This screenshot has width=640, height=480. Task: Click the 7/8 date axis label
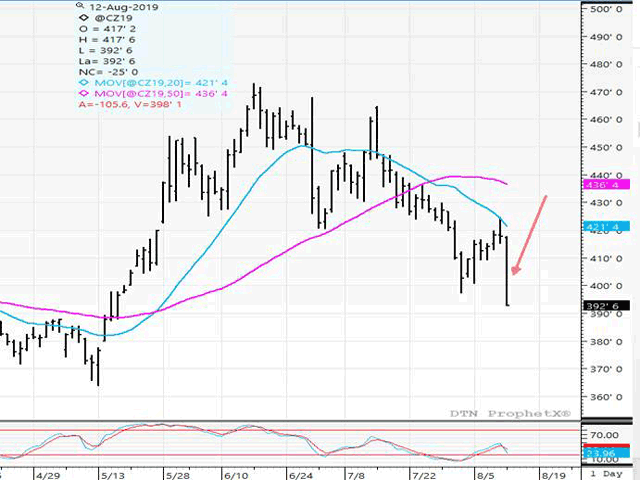click(x=356, y=476)
